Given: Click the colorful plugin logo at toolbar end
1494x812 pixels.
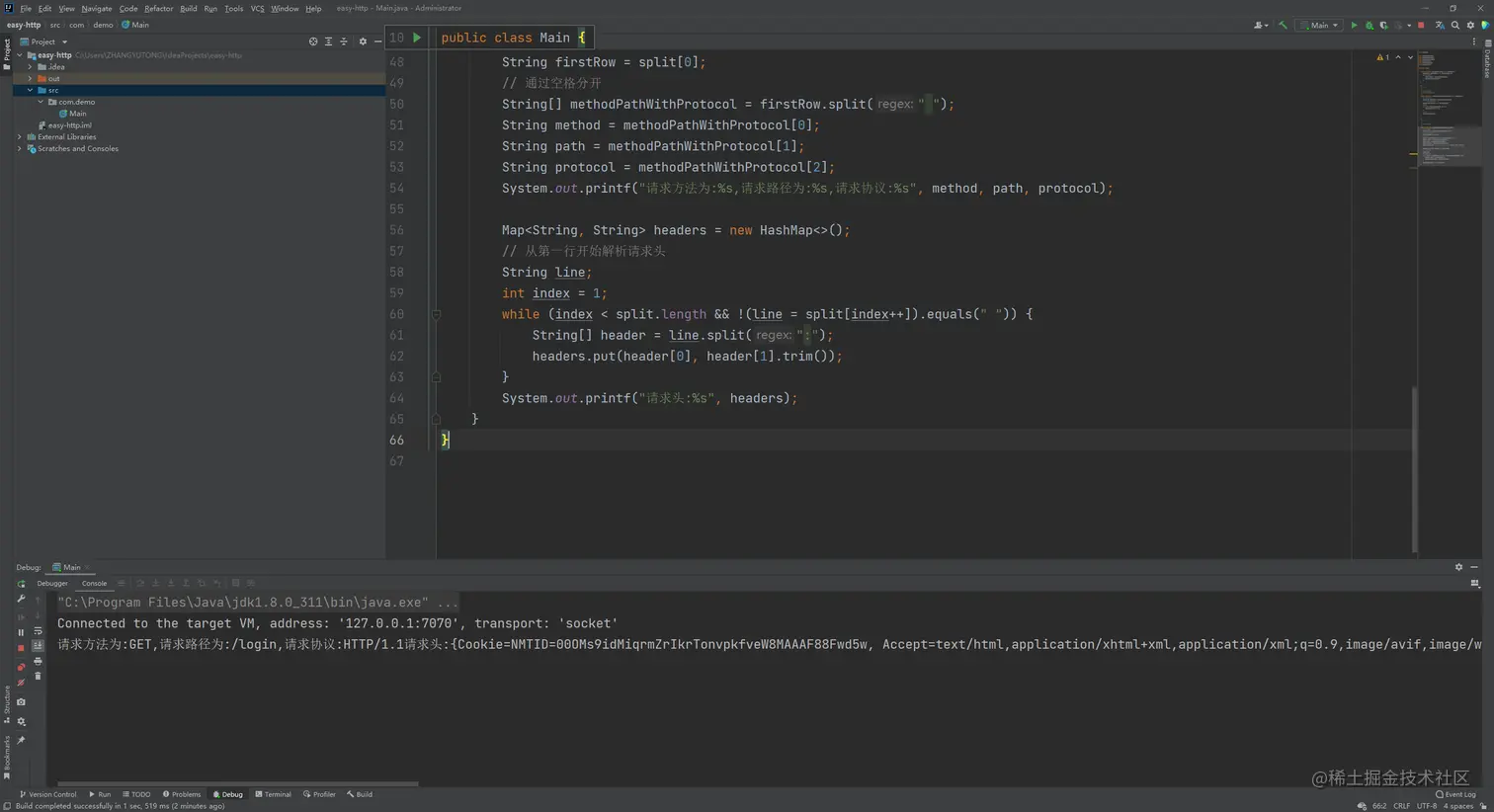Looking at the screenshot, I should click(x=1485, y=26).
